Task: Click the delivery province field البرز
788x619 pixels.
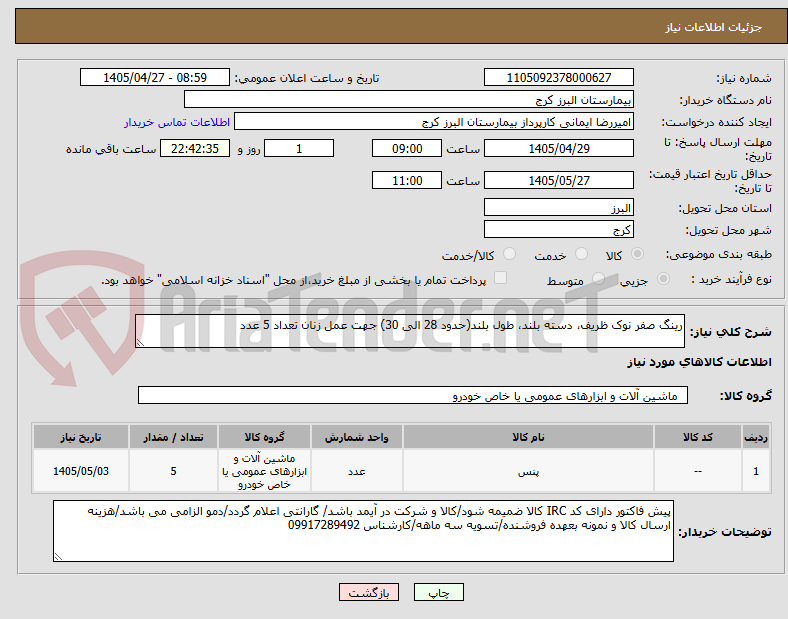Action: 558,208
